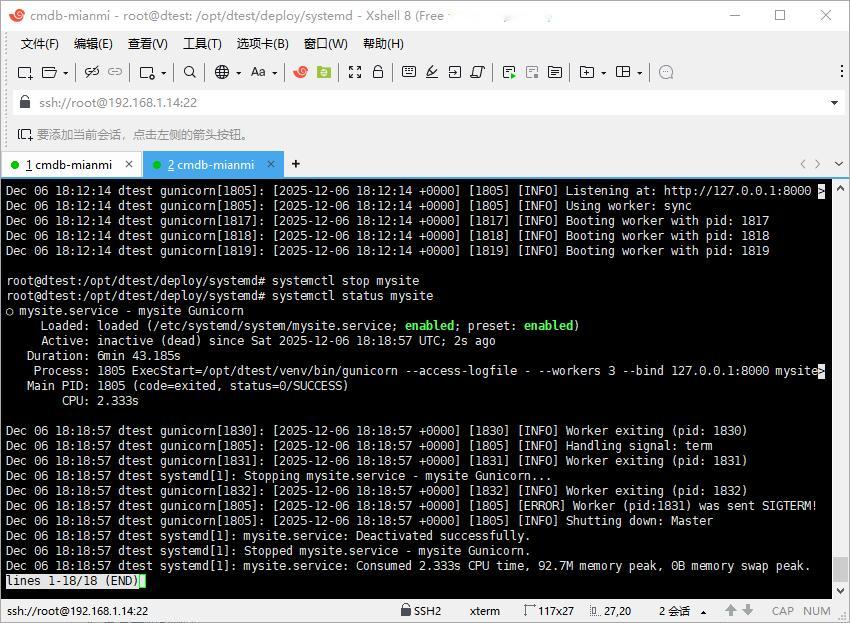The image size is (850, 623).
Task: Open the session properties icon
Action: click(x=147, y=72)
